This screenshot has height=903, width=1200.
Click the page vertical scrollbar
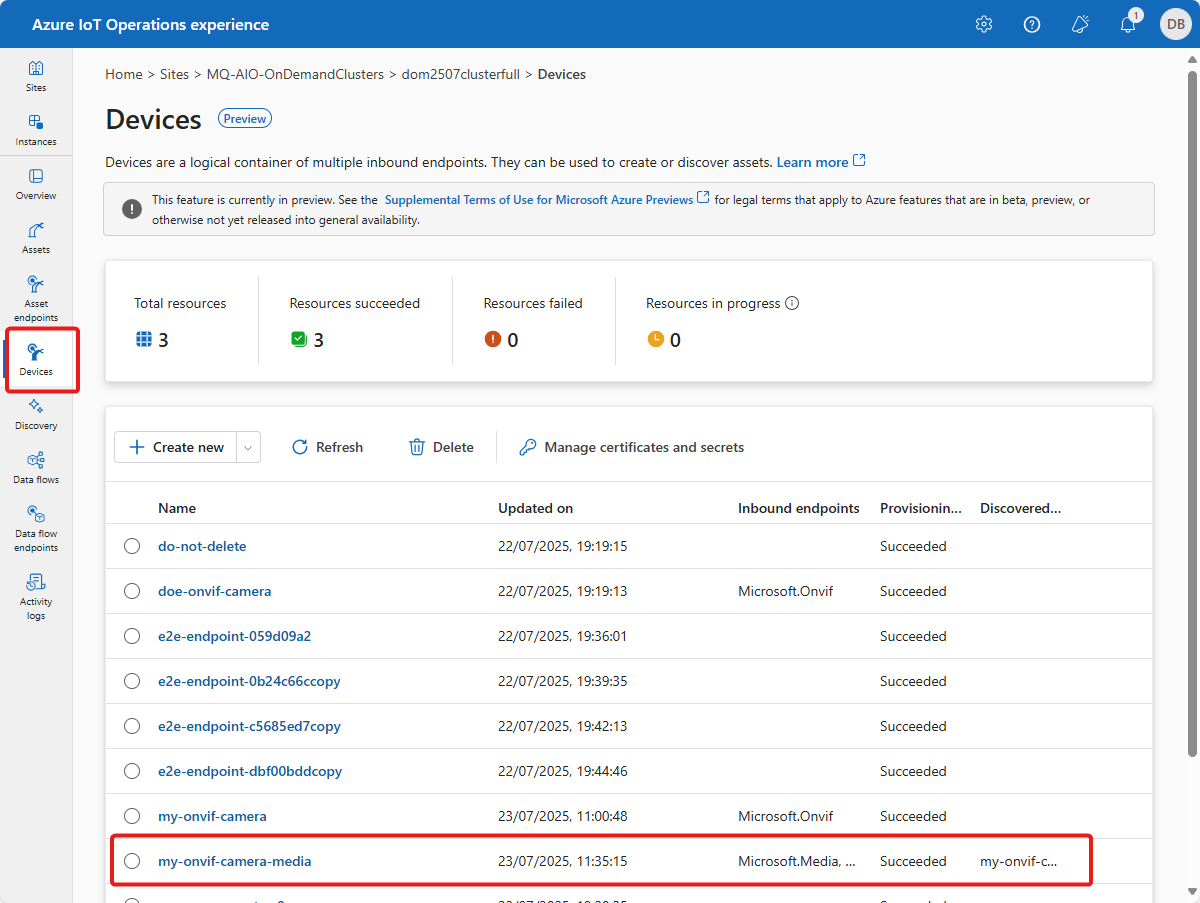1191,414
